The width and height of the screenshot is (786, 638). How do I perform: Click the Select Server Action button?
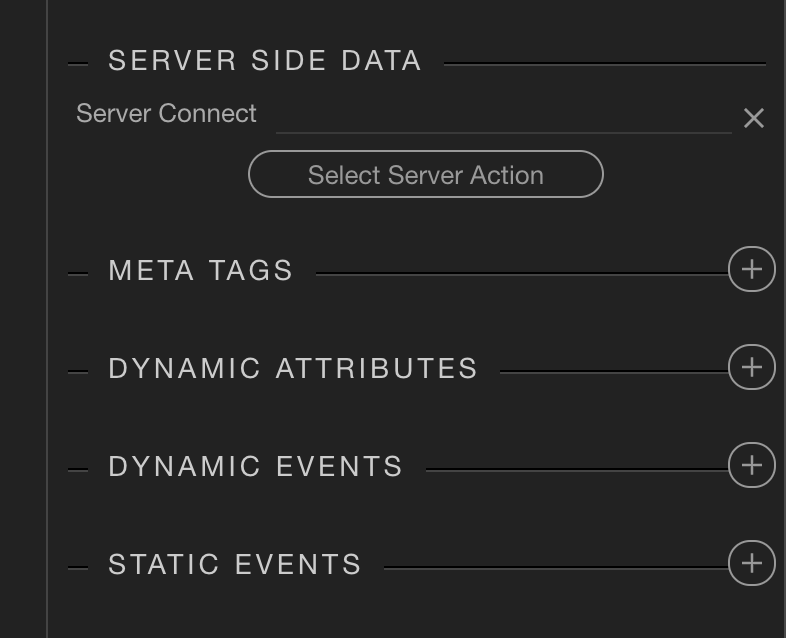pyautogui.click(x=425, y=175)
